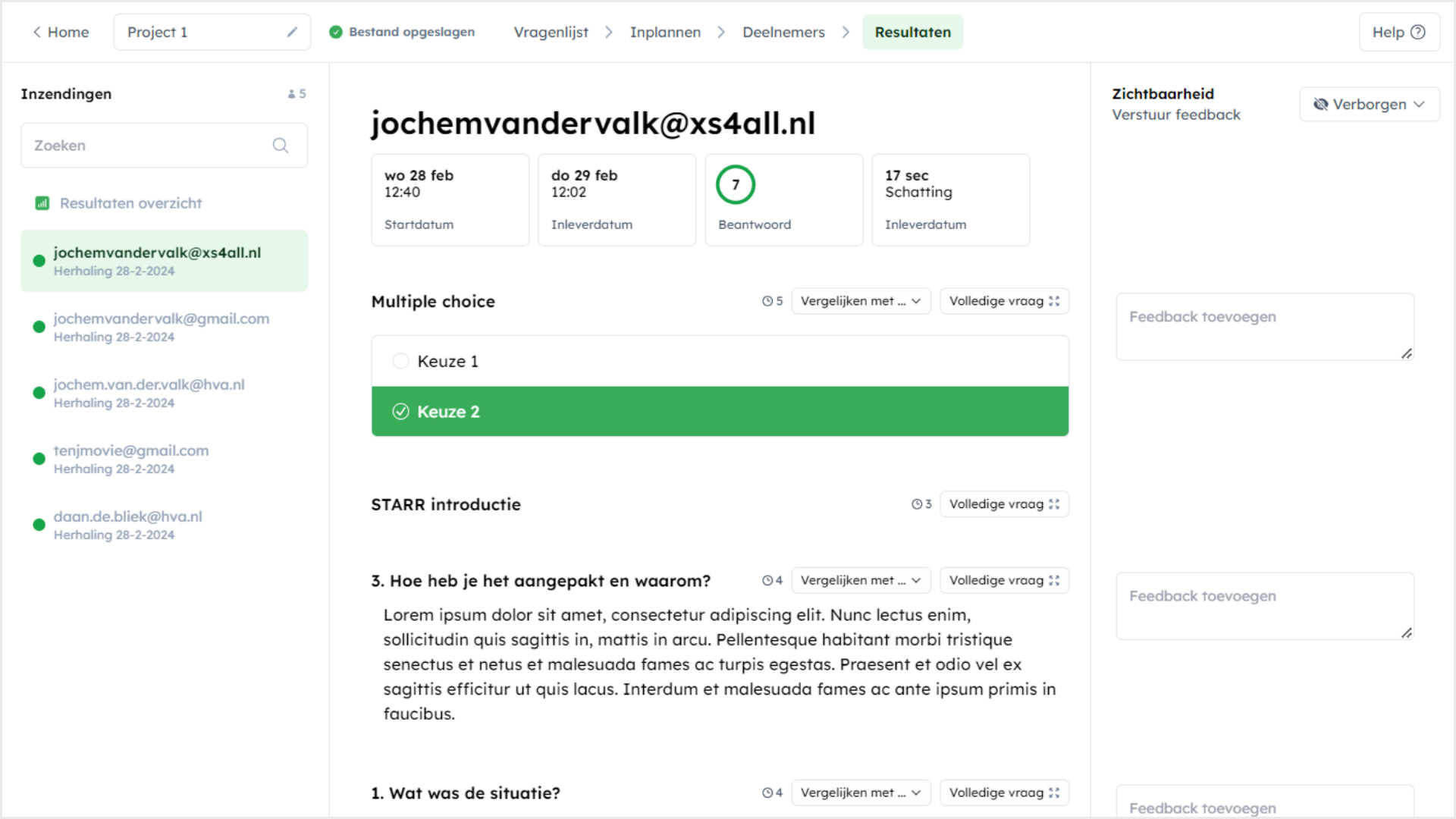Open the Help button
The height and width of the screenshot is (819, 1456).
point(1399,32)
